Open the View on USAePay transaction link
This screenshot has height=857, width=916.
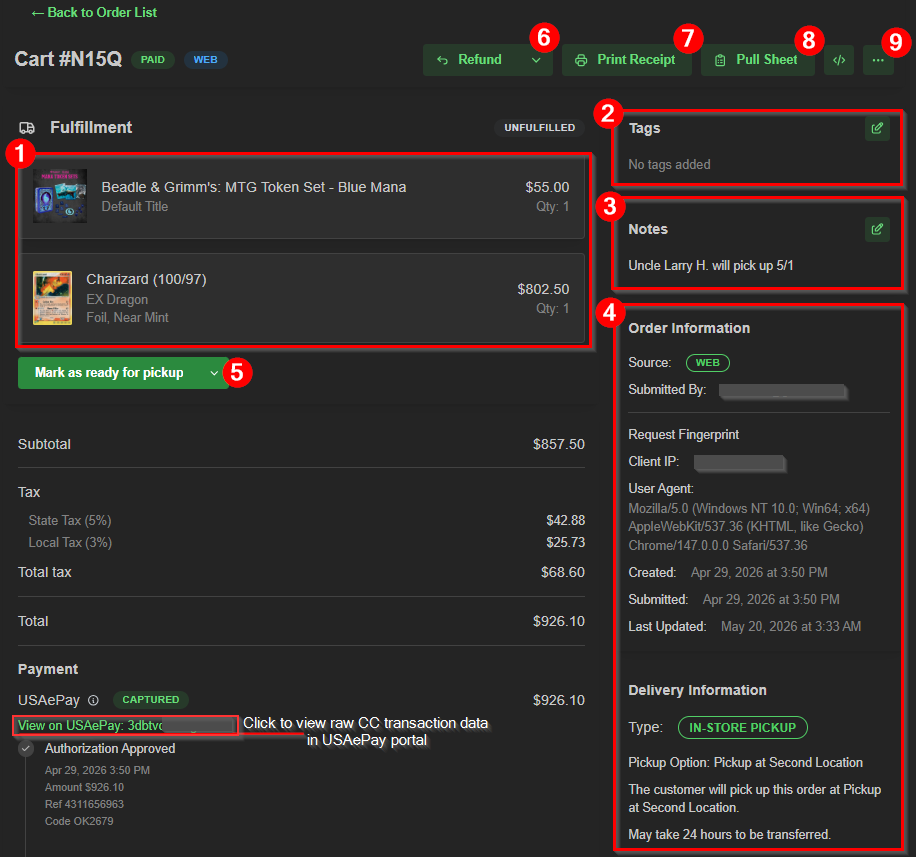(125, 726)
